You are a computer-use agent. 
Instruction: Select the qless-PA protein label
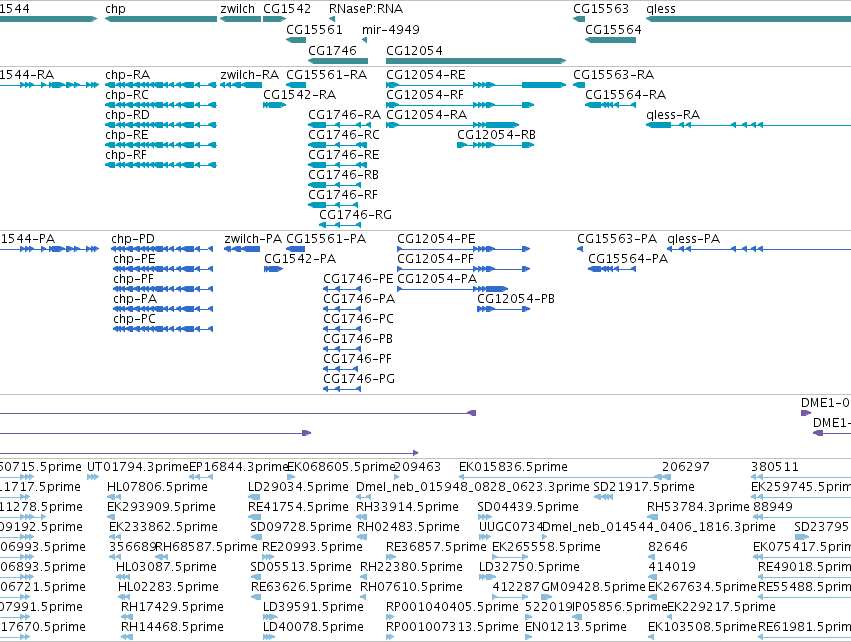click(694, 239)
